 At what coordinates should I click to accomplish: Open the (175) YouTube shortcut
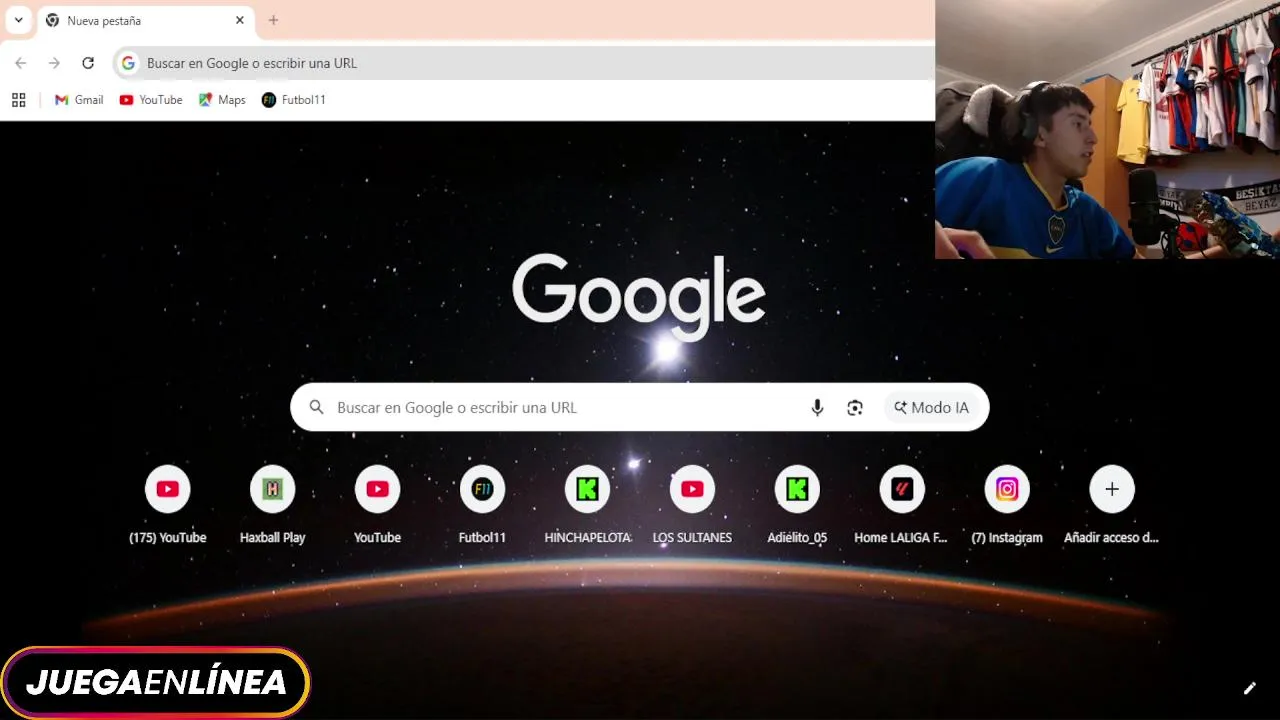click(168, 505)
